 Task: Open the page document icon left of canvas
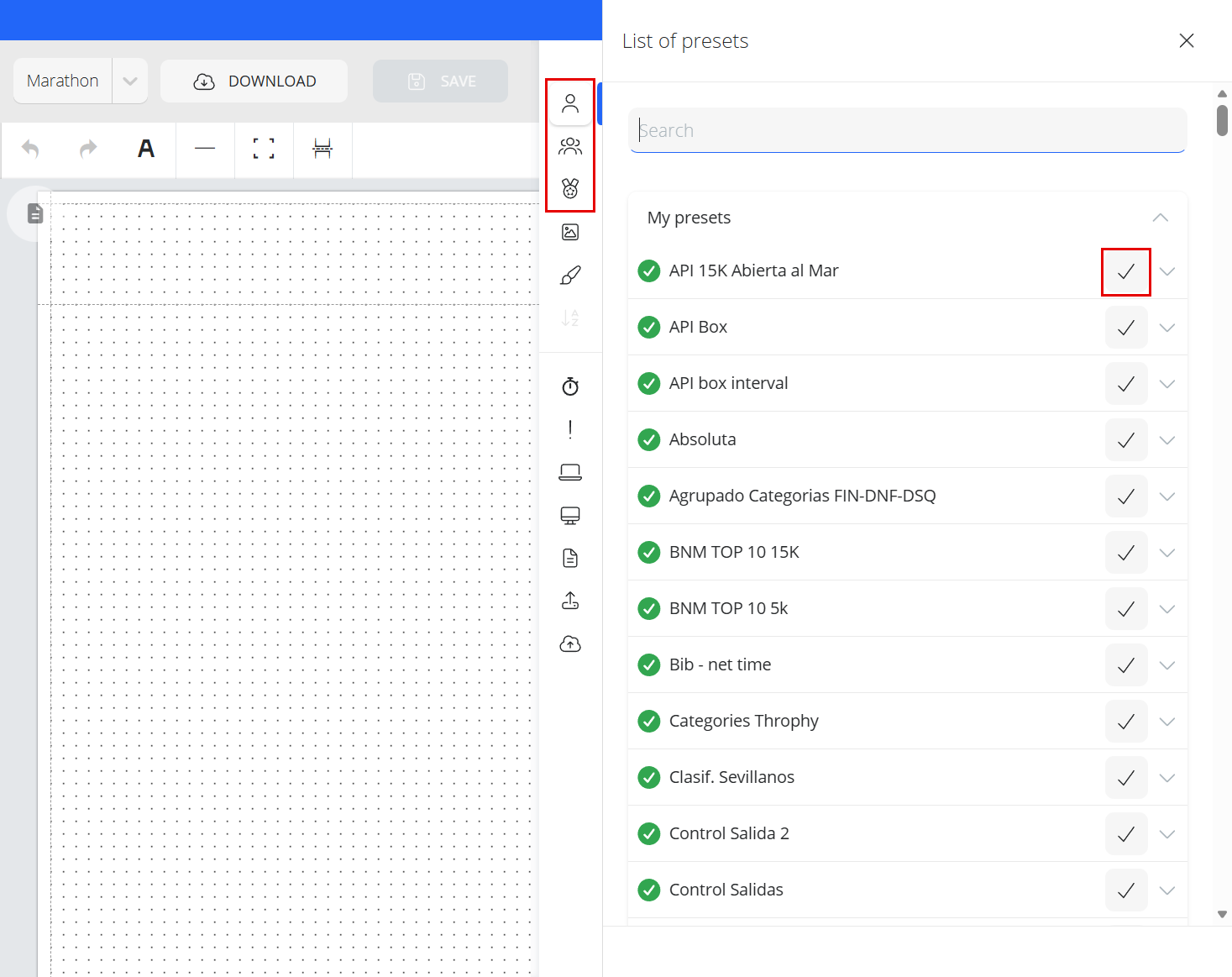pos(34,213)
